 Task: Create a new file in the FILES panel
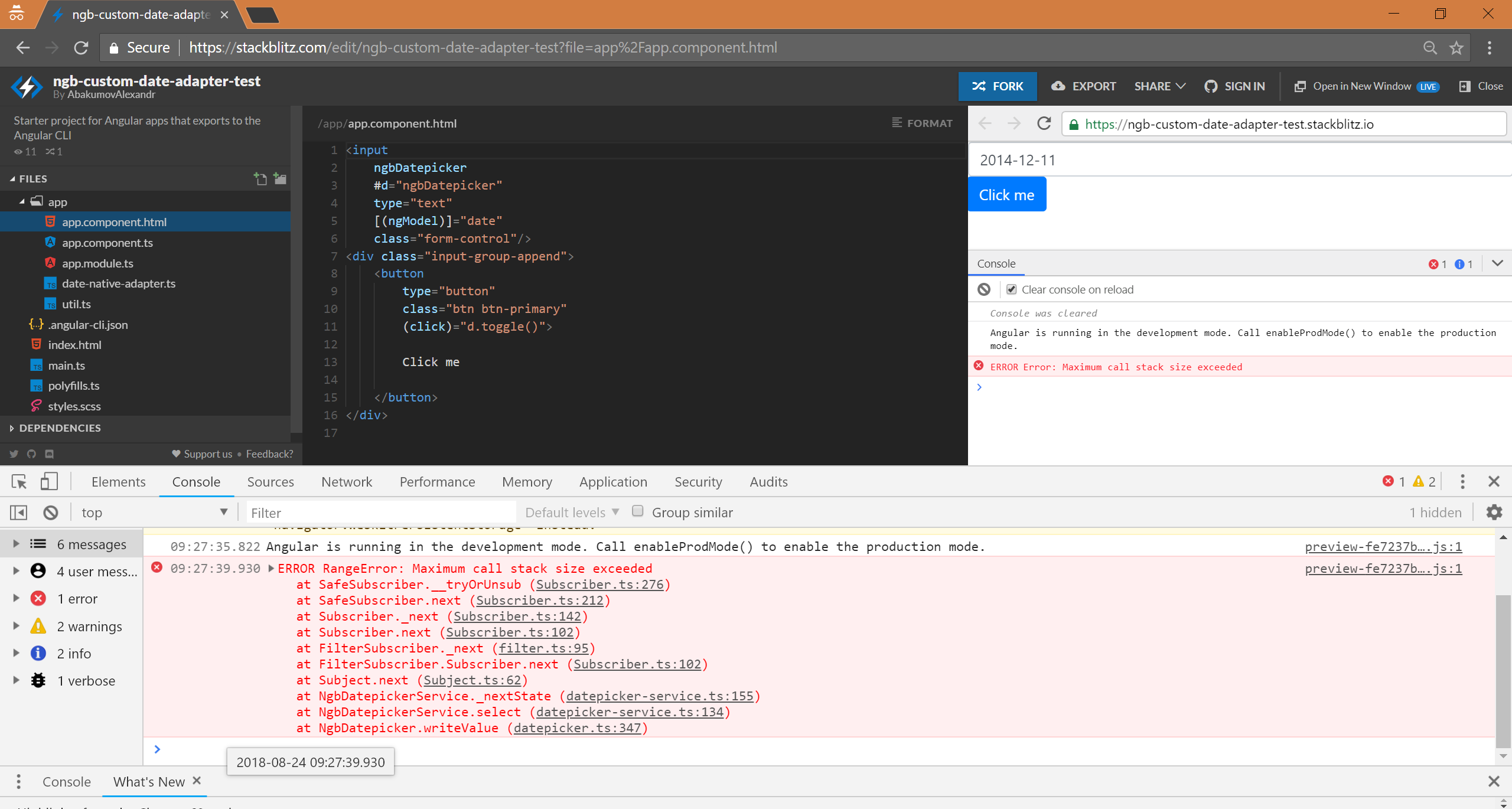tap(260, 178)
